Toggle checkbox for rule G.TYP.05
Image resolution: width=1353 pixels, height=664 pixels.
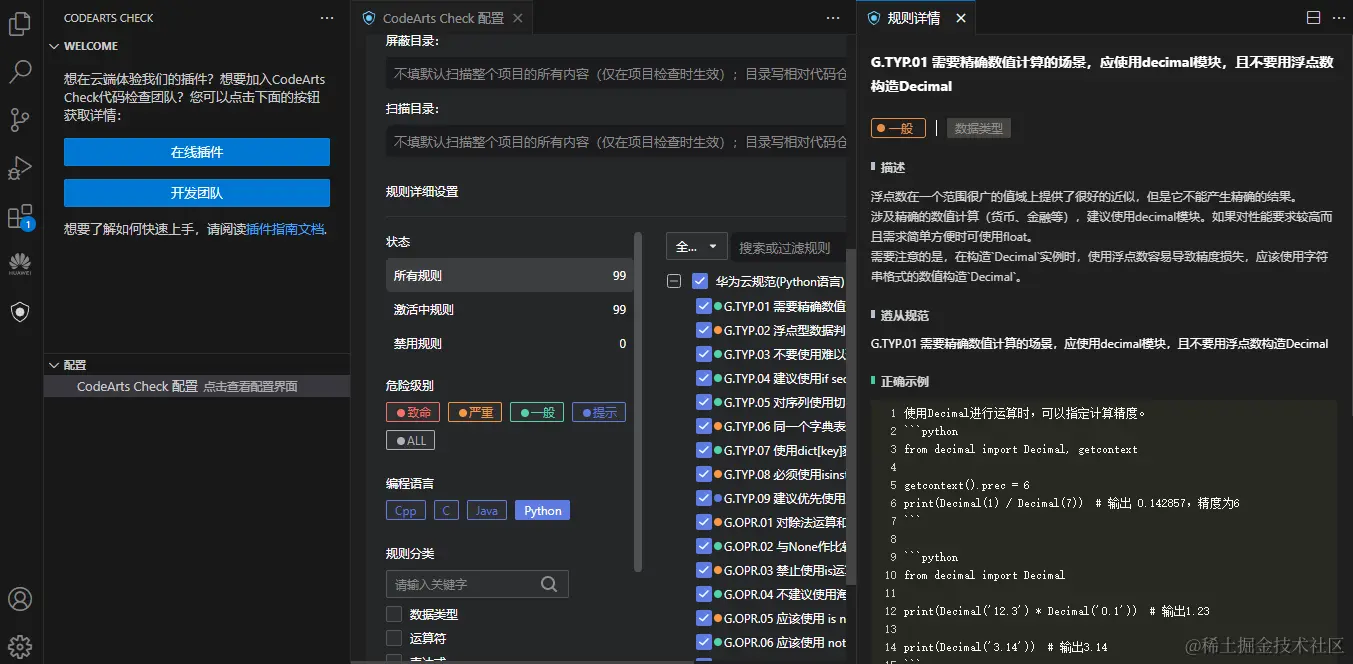703,402
